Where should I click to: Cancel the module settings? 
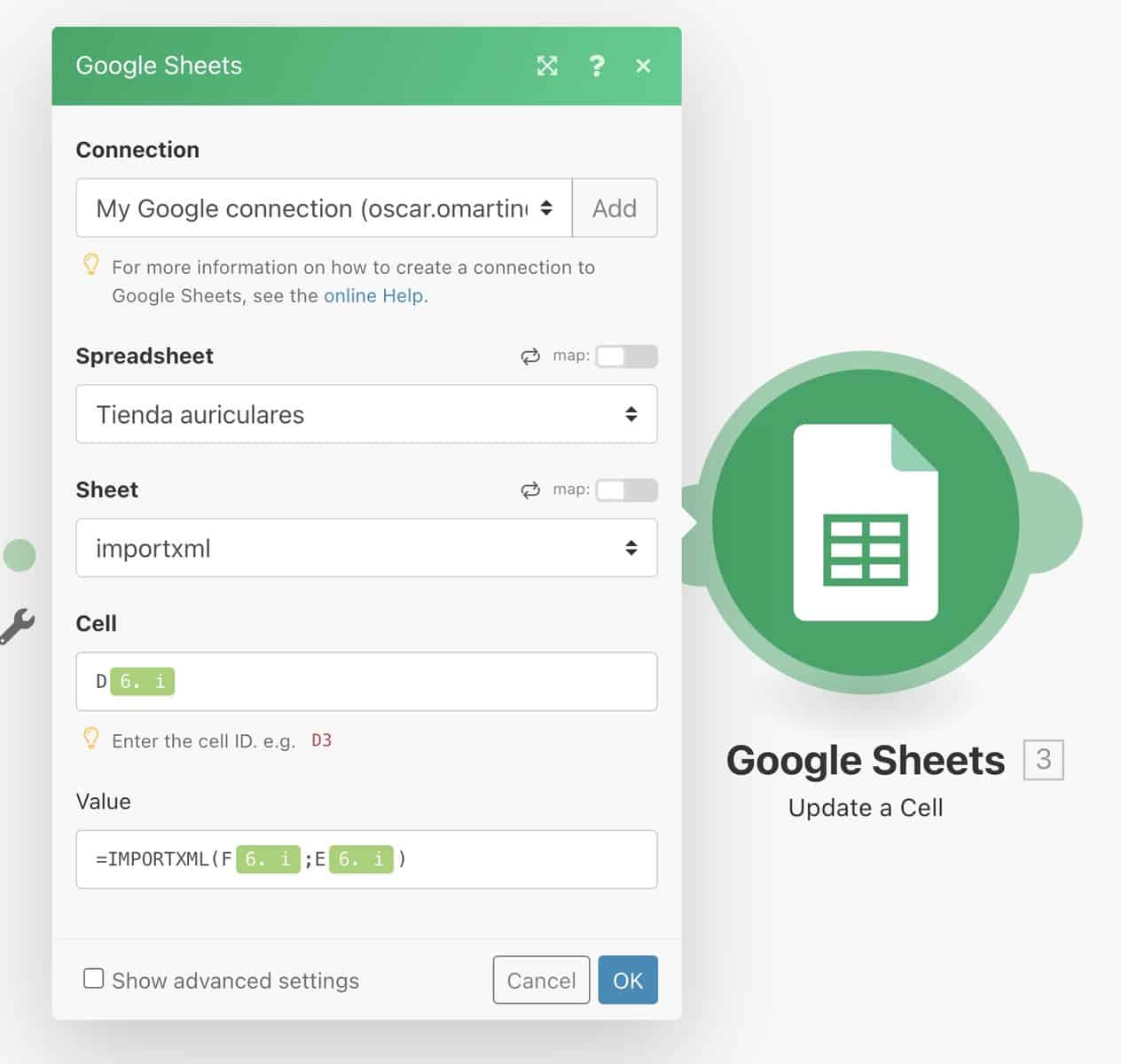click(x=541, y=980)
